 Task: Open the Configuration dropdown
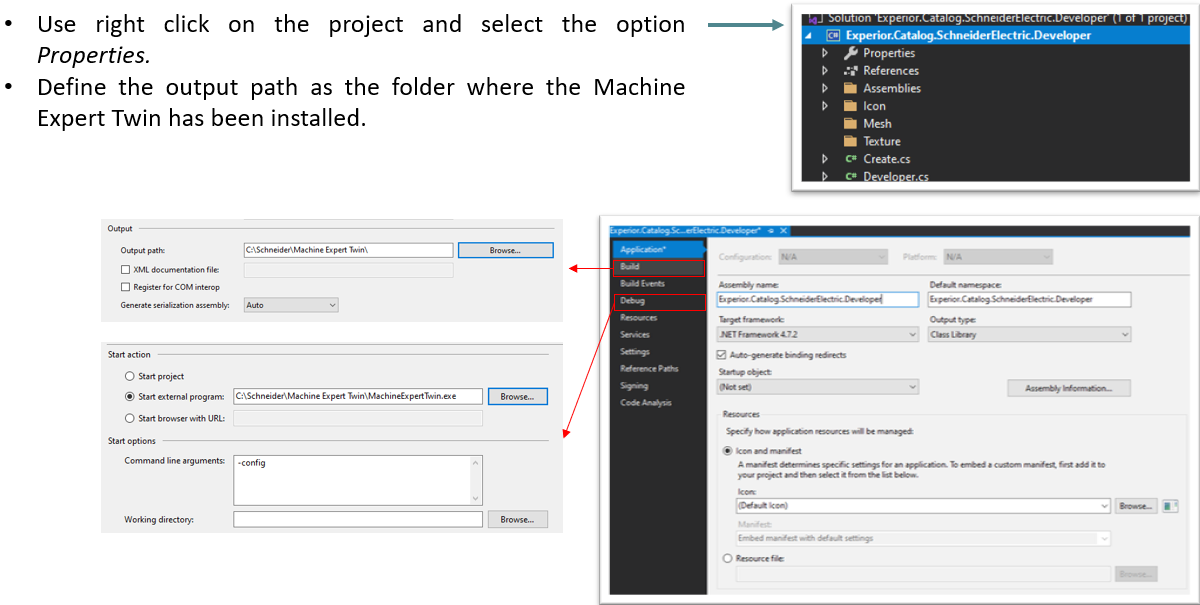(832, 257)
